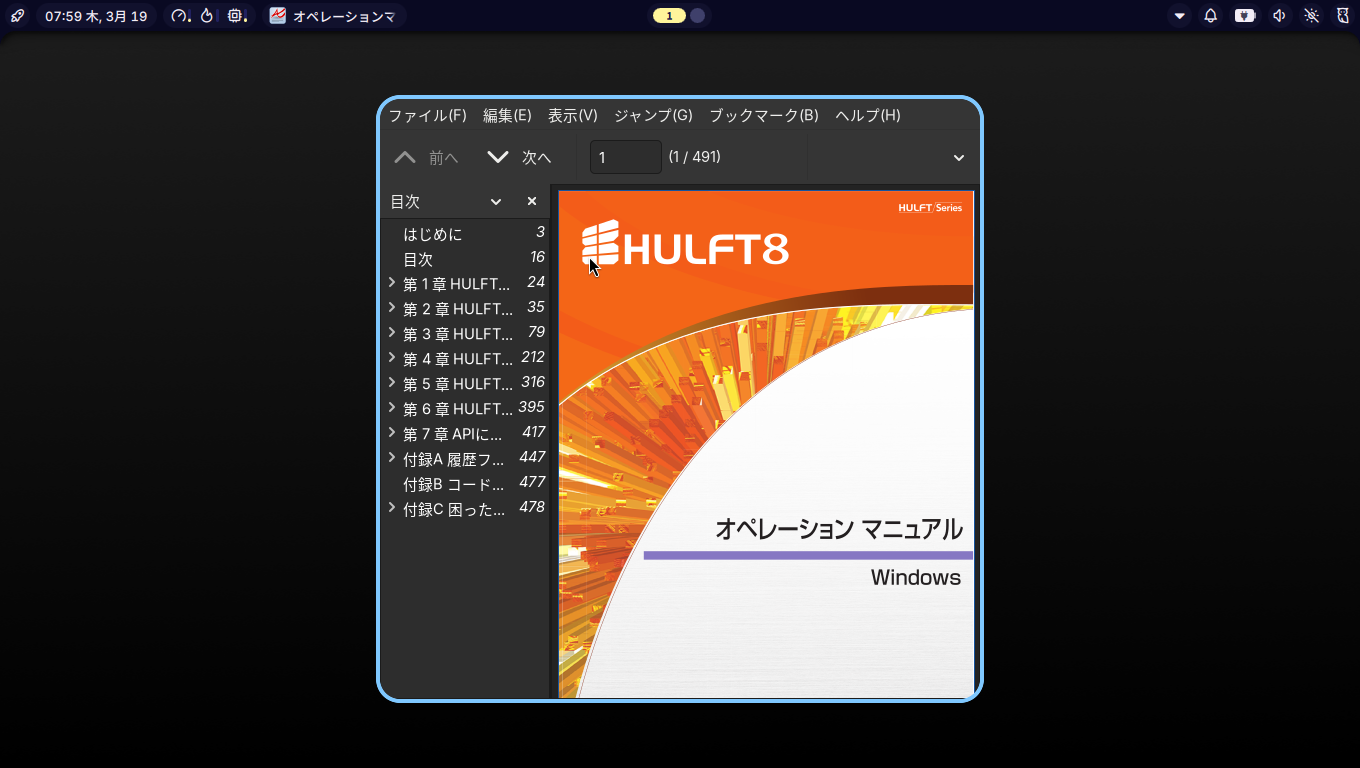Close the 目次 sidebar panel

click(532, 201)
